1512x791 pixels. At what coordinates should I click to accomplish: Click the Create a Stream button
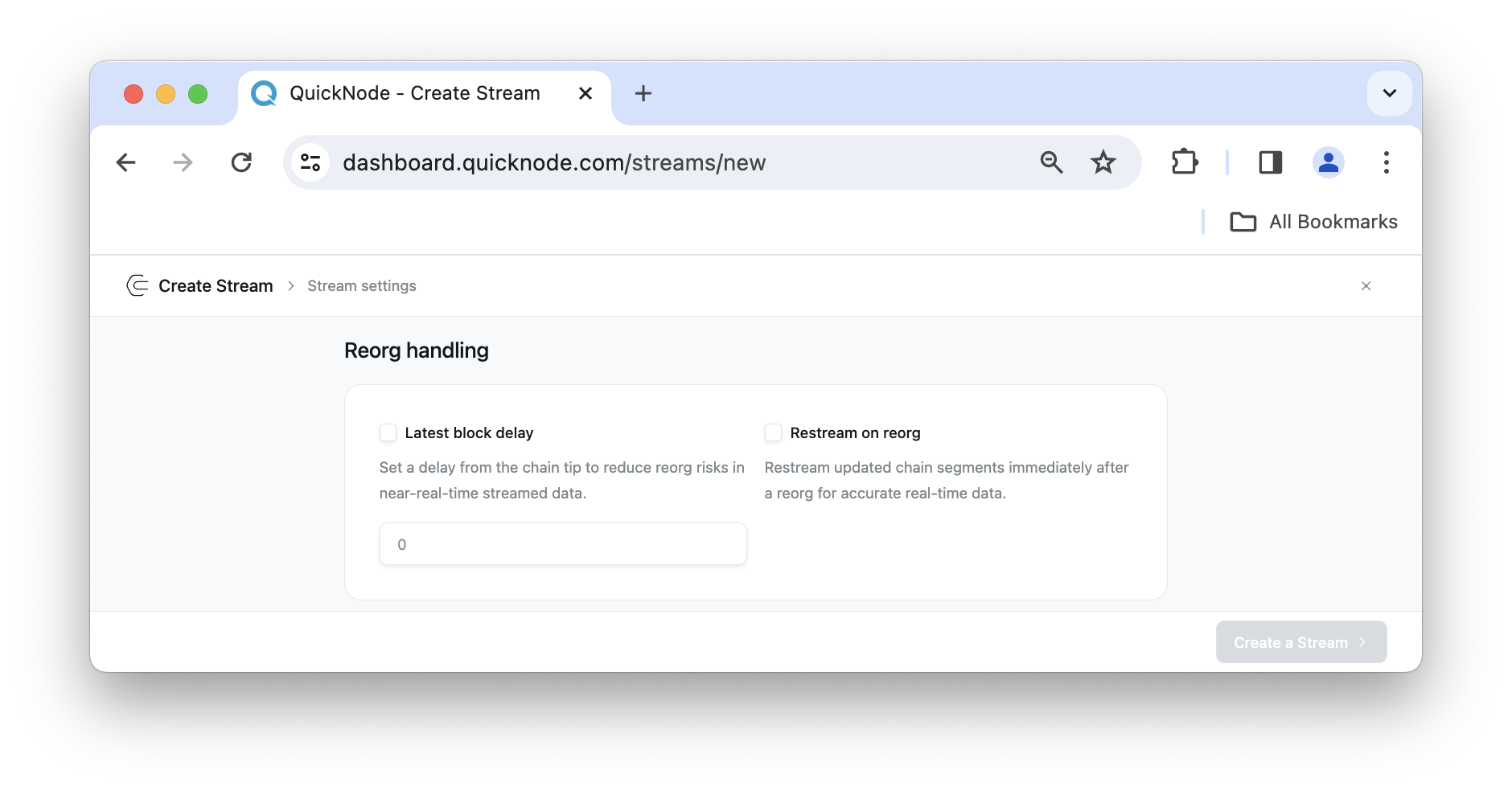coord(1301,642)
